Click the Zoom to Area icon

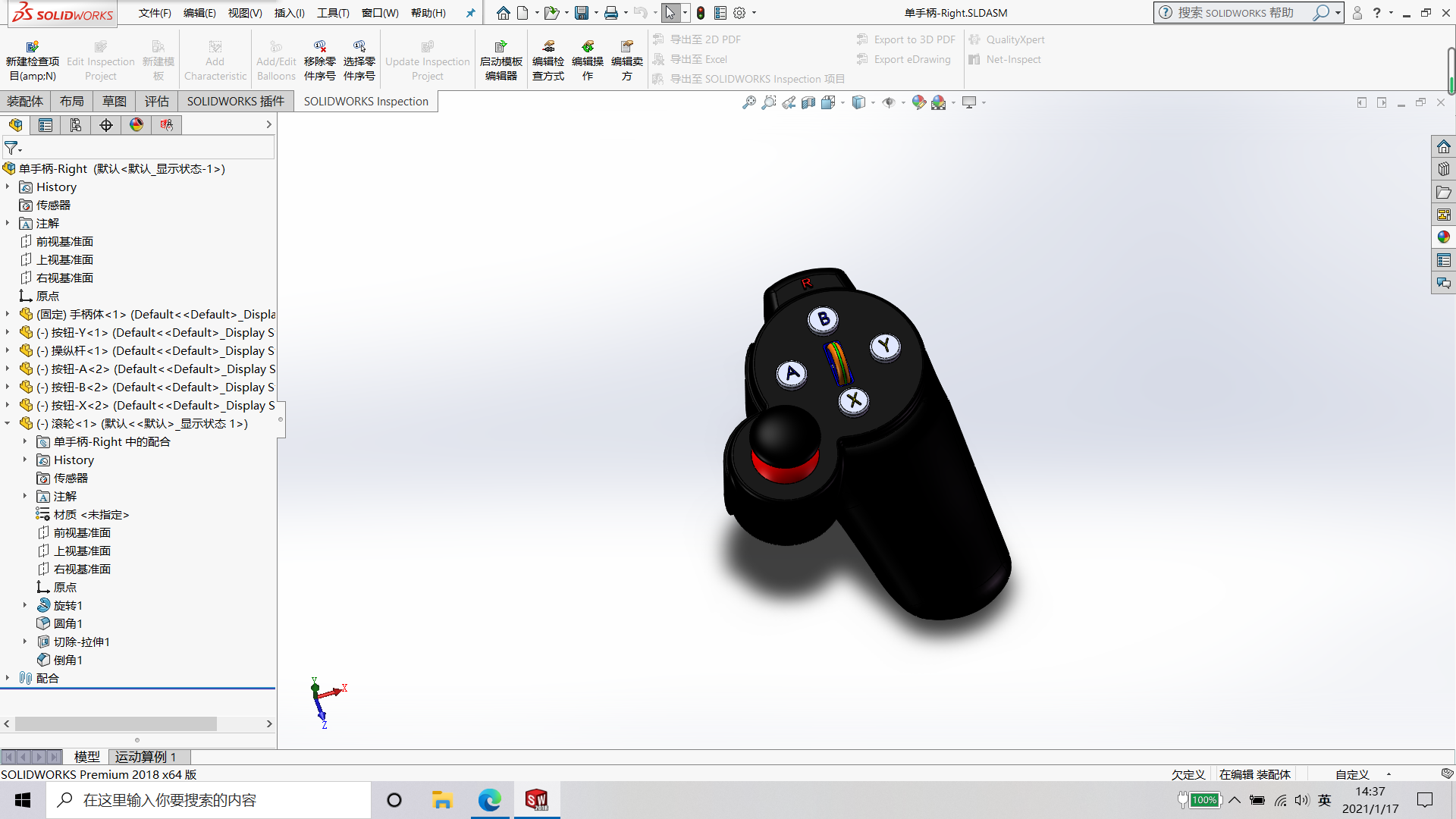click(769, 102)
